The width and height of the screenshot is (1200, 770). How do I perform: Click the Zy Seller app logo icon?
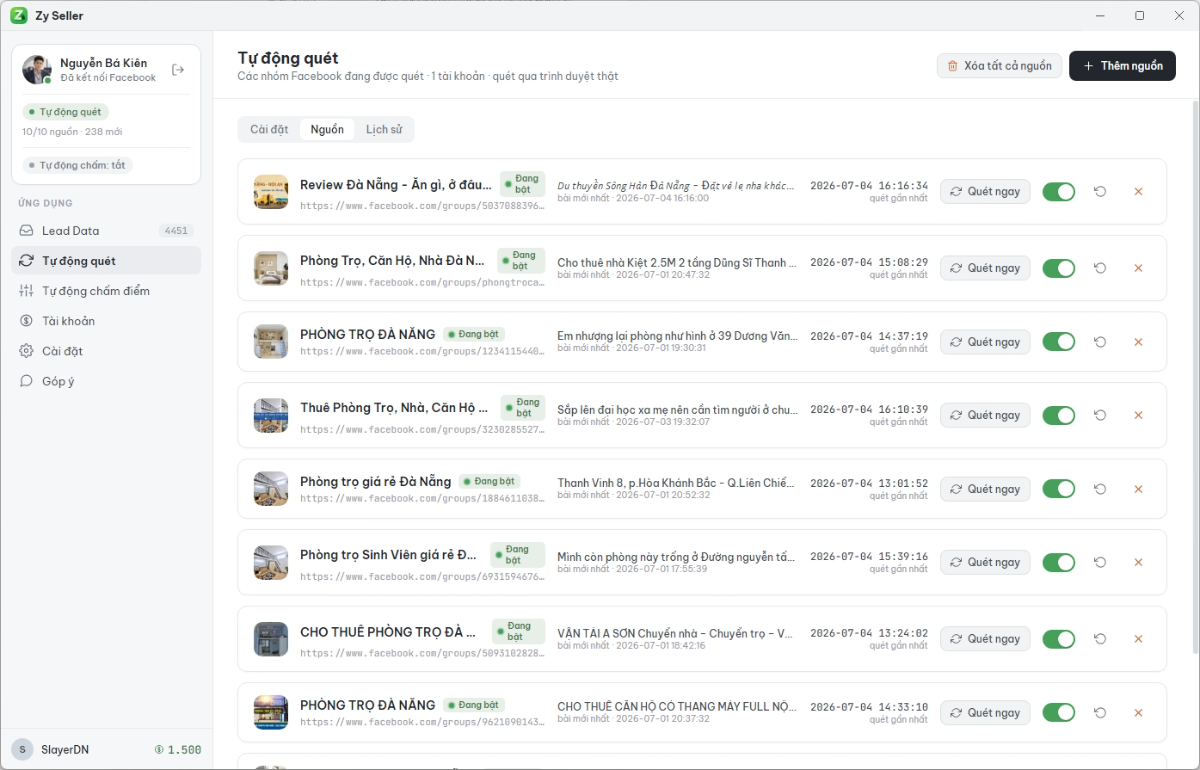pos(18,15)
